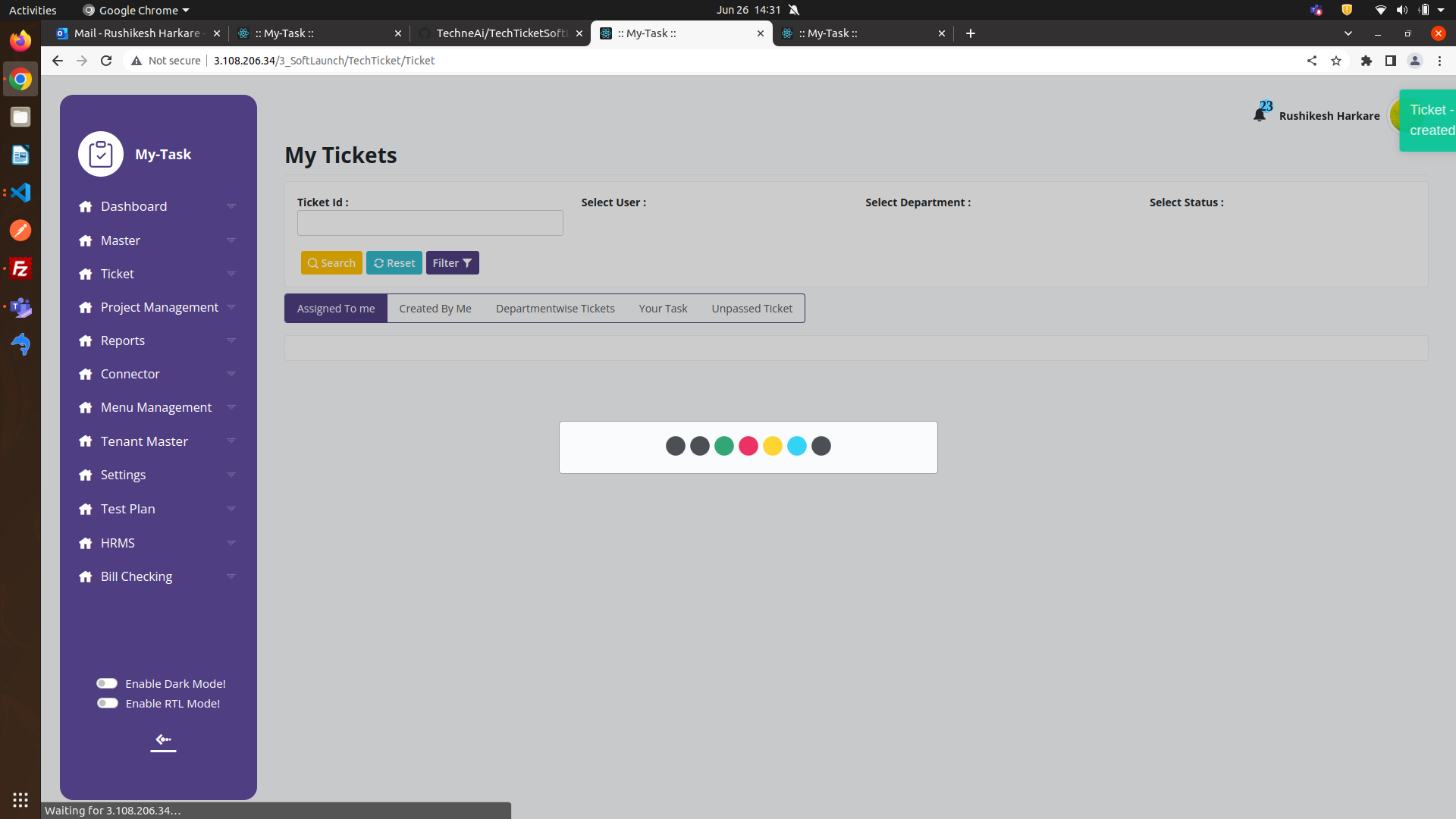
Task: Open Microsoft Teams from the dock
Action: click(20, 306)
